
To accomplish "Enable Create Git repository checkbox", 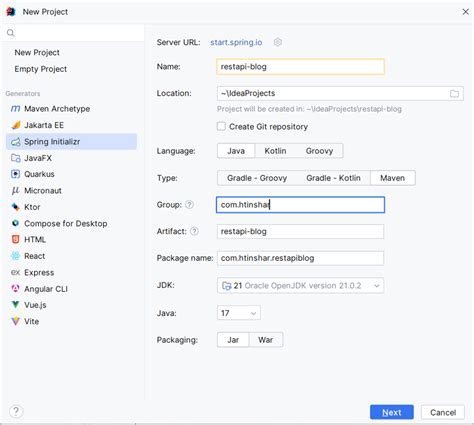I will point(221,126).
